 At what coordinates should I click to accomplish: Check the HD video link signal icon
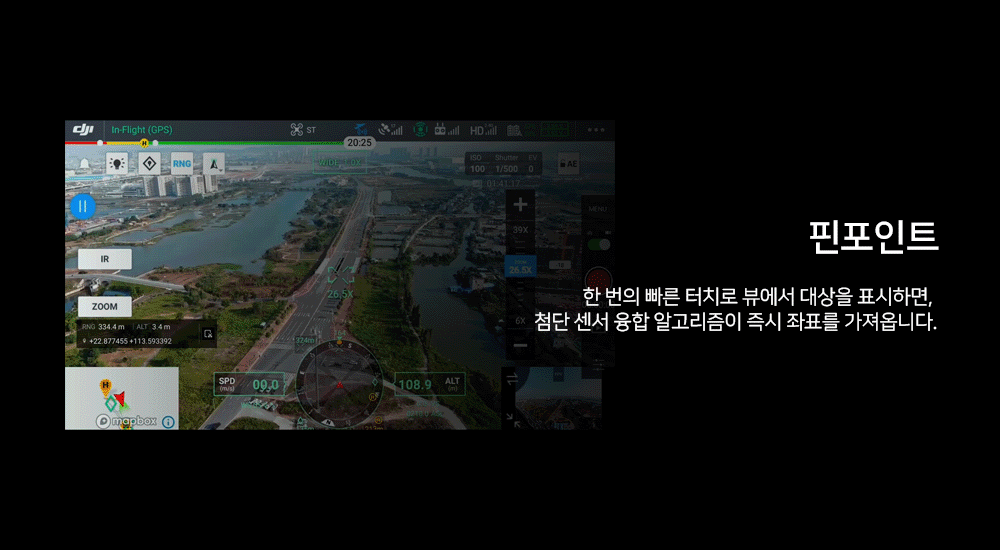click(483, 130)
